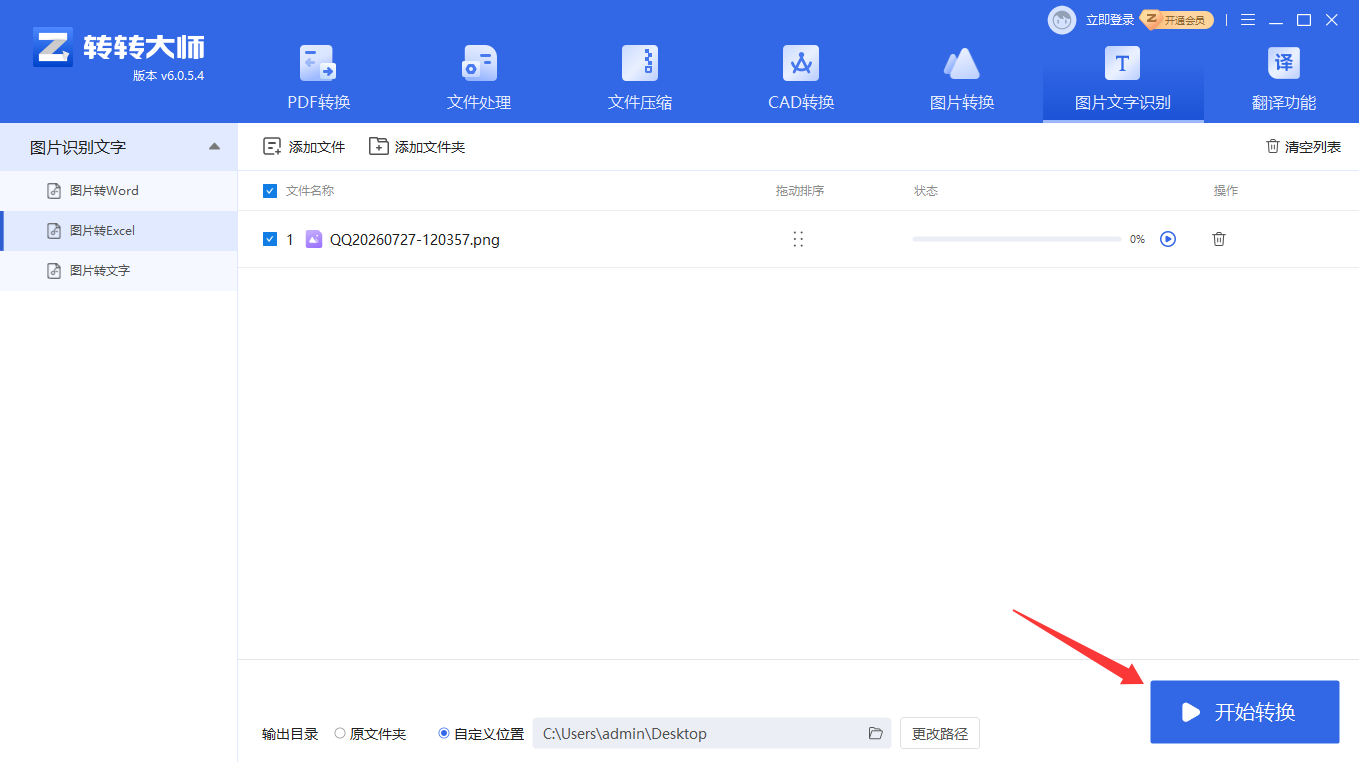Delete the file with the trash icon
This screenshot has height=762, width=1359.
point(1219,239)
